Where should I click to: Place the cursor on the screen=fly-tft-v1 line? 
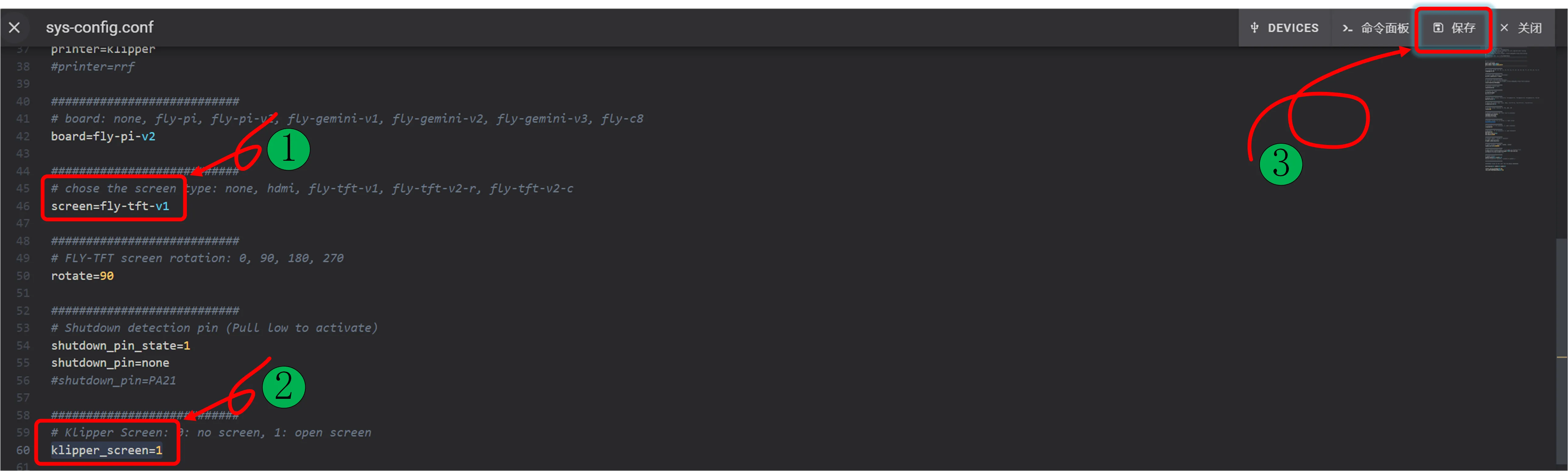110,206
